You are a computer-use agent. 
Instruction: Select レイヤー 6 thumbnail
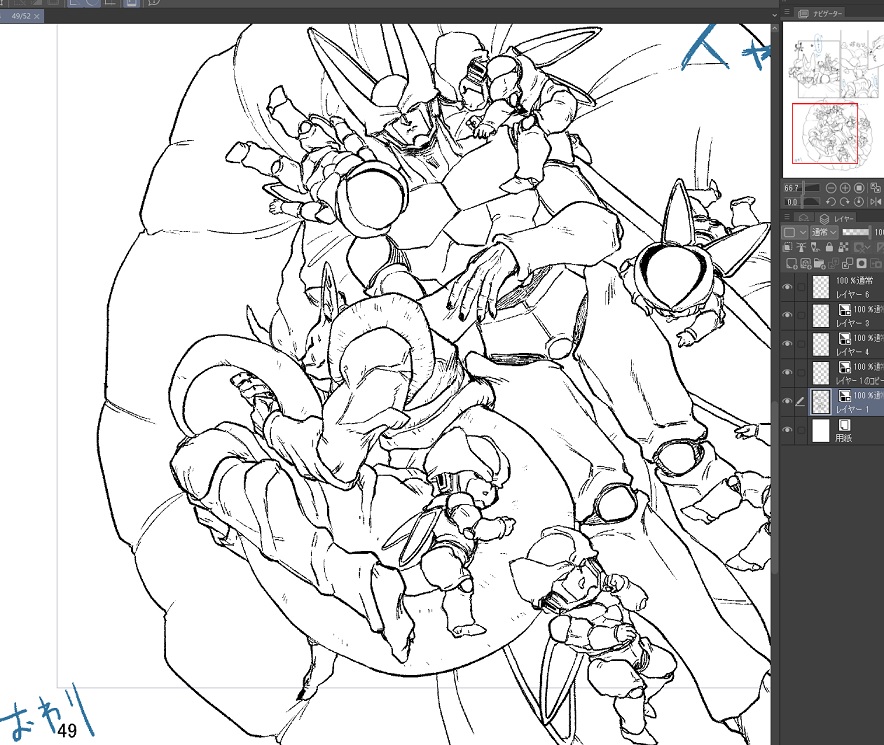pos(821,288)
